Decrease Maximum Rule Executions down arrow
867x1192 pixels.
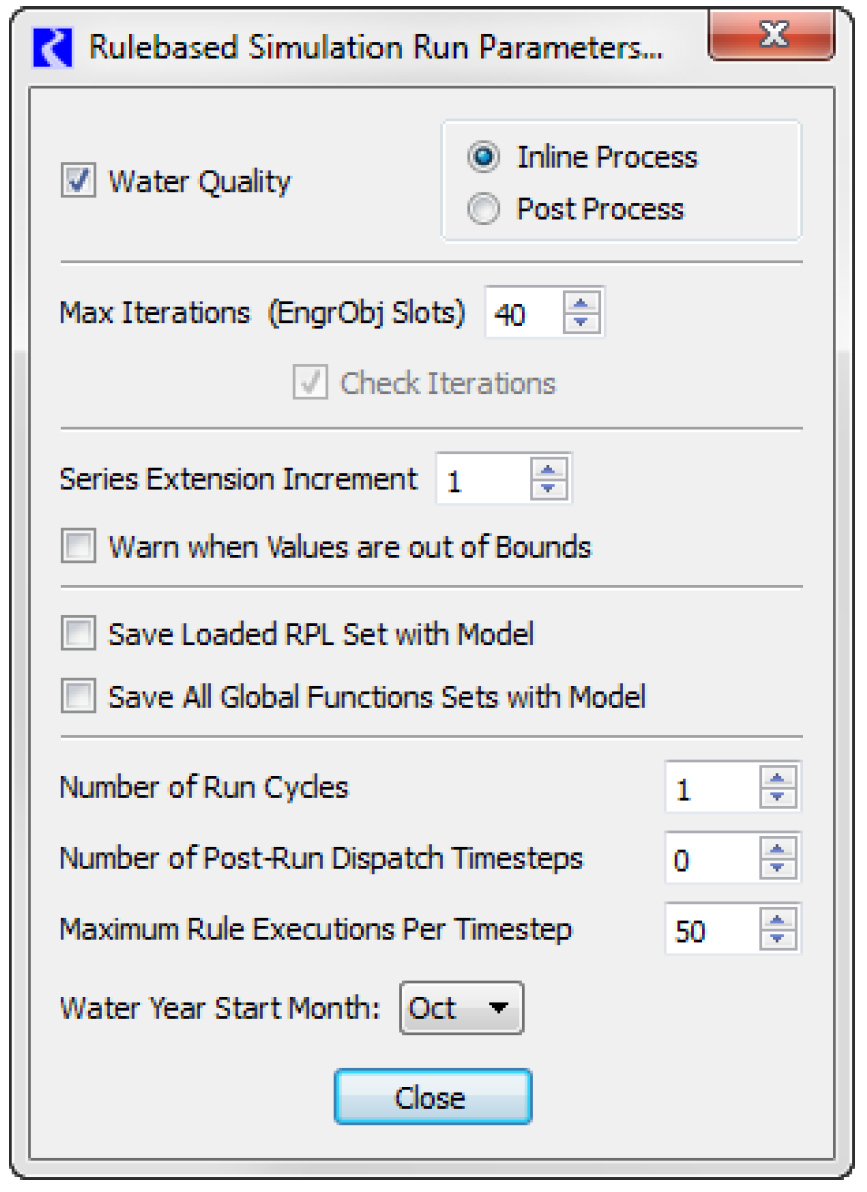777,940
